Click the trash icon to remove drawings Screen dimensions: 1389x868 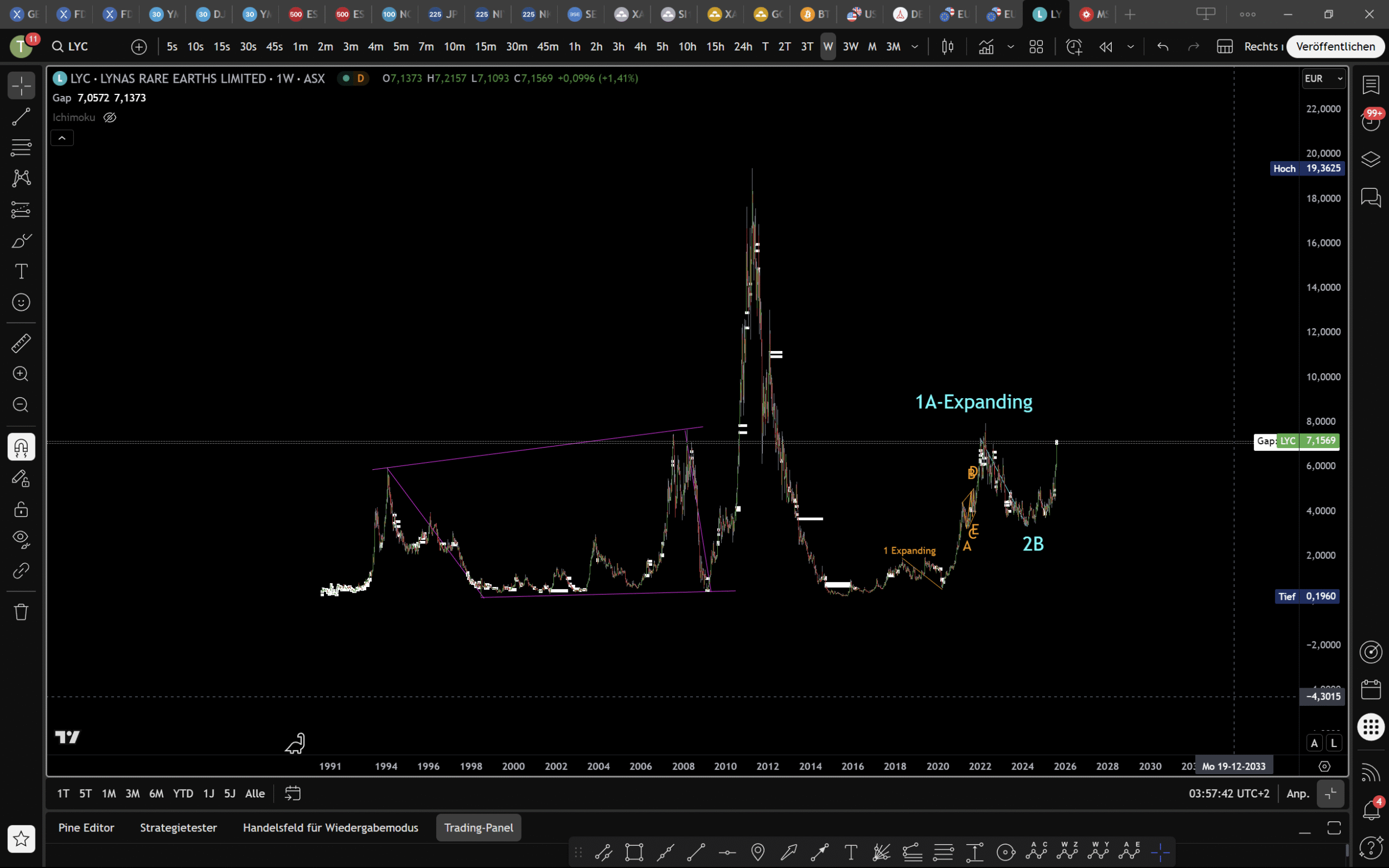[x=21, y=611]
